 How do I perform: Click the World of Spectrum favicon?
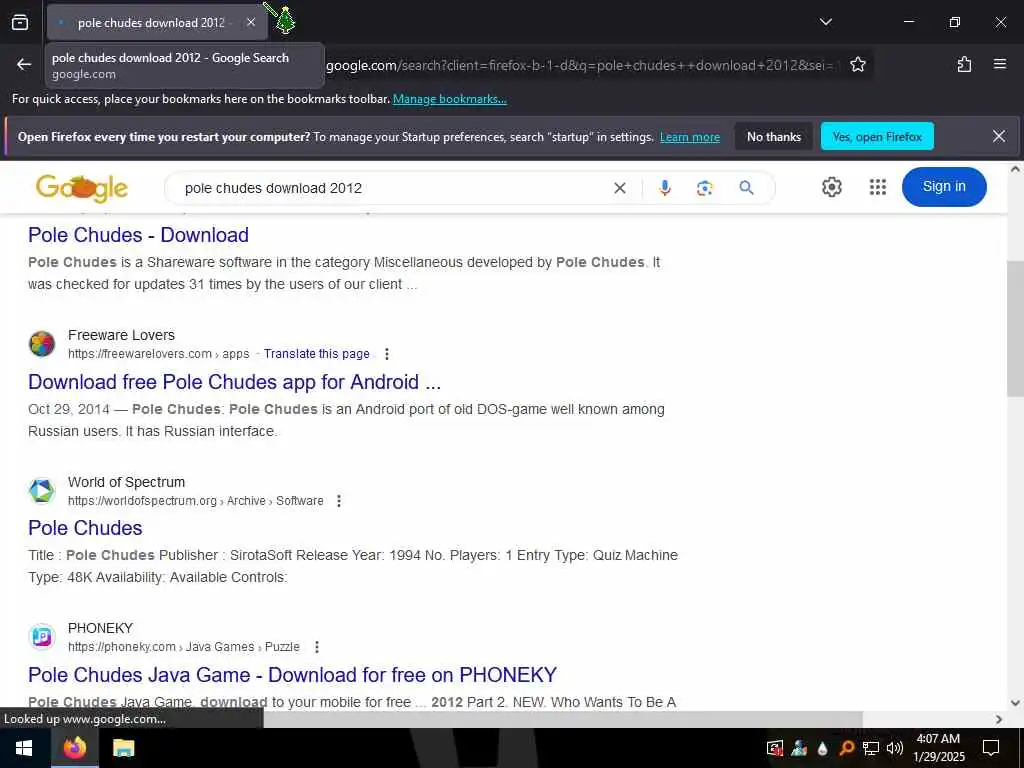coord(42,490)
